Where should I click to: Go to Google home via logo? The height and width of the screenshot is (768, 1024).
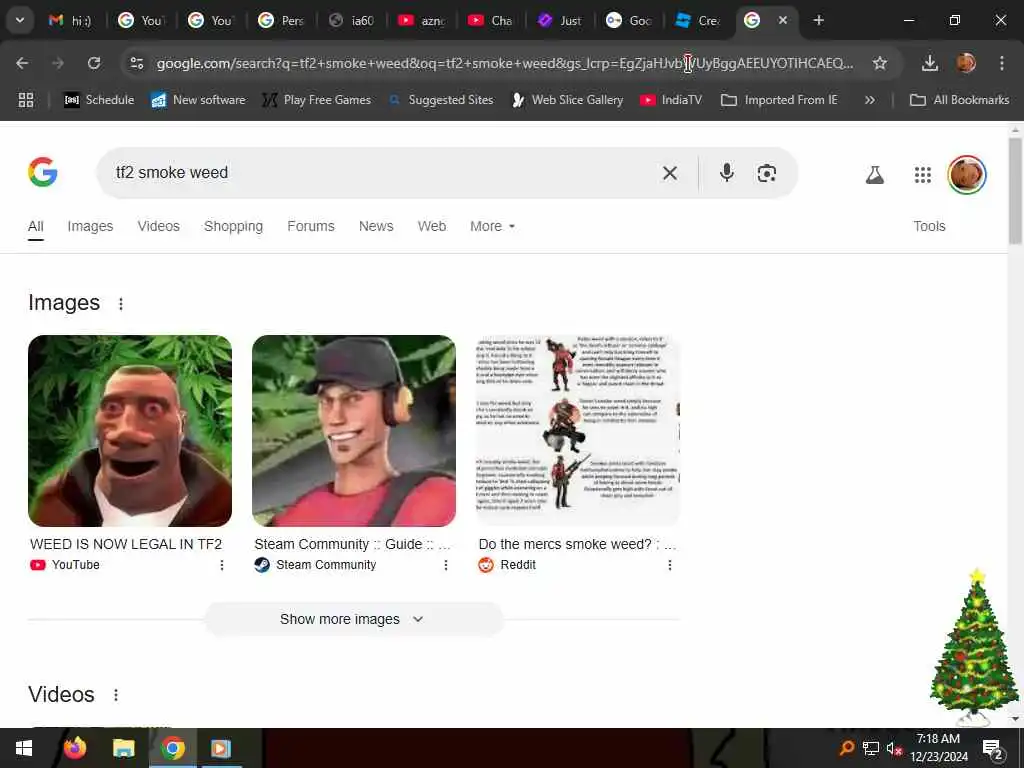(x=42, y=172)
